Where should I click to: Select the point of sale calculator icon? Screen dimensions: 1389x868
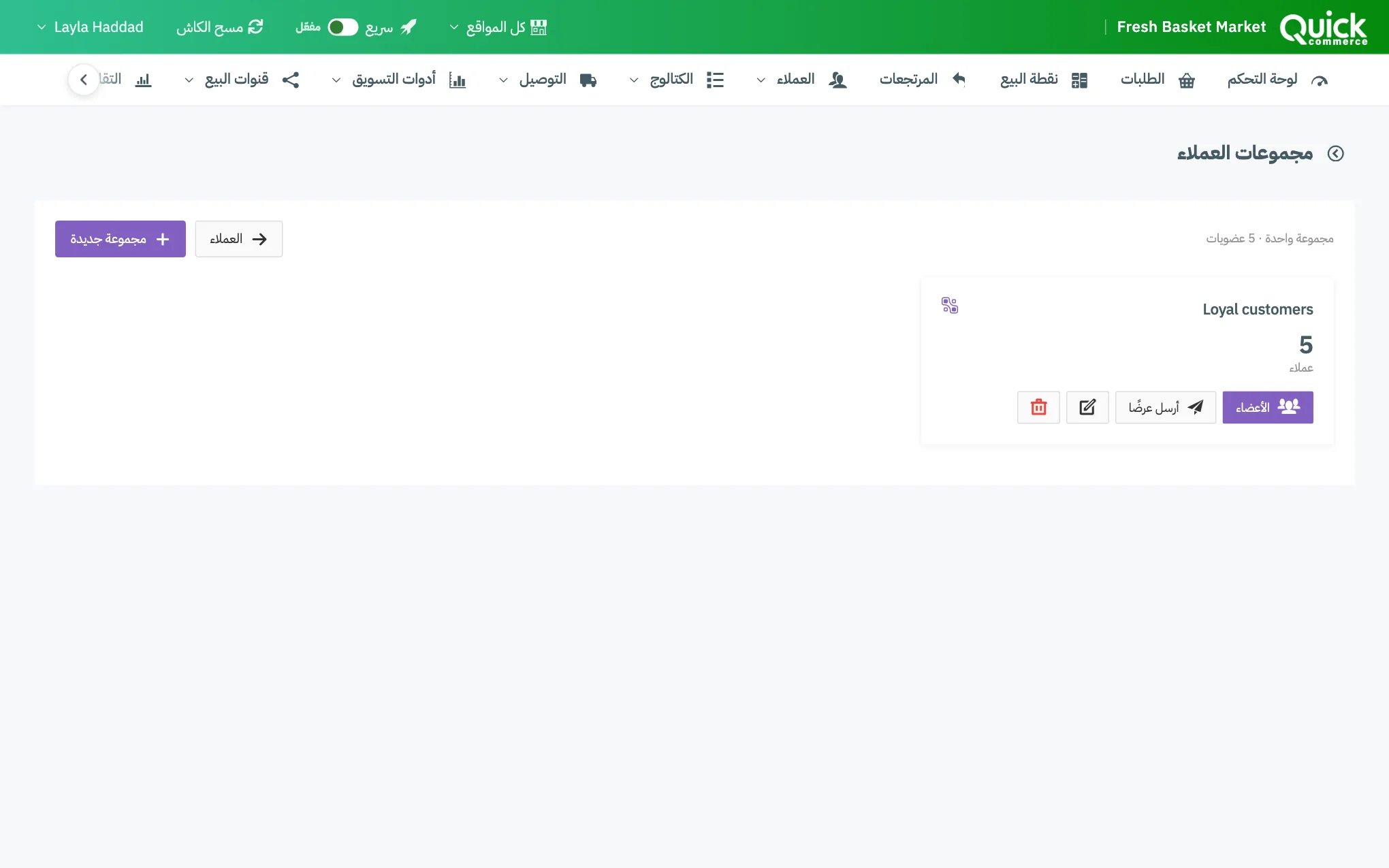(1079, 80)
